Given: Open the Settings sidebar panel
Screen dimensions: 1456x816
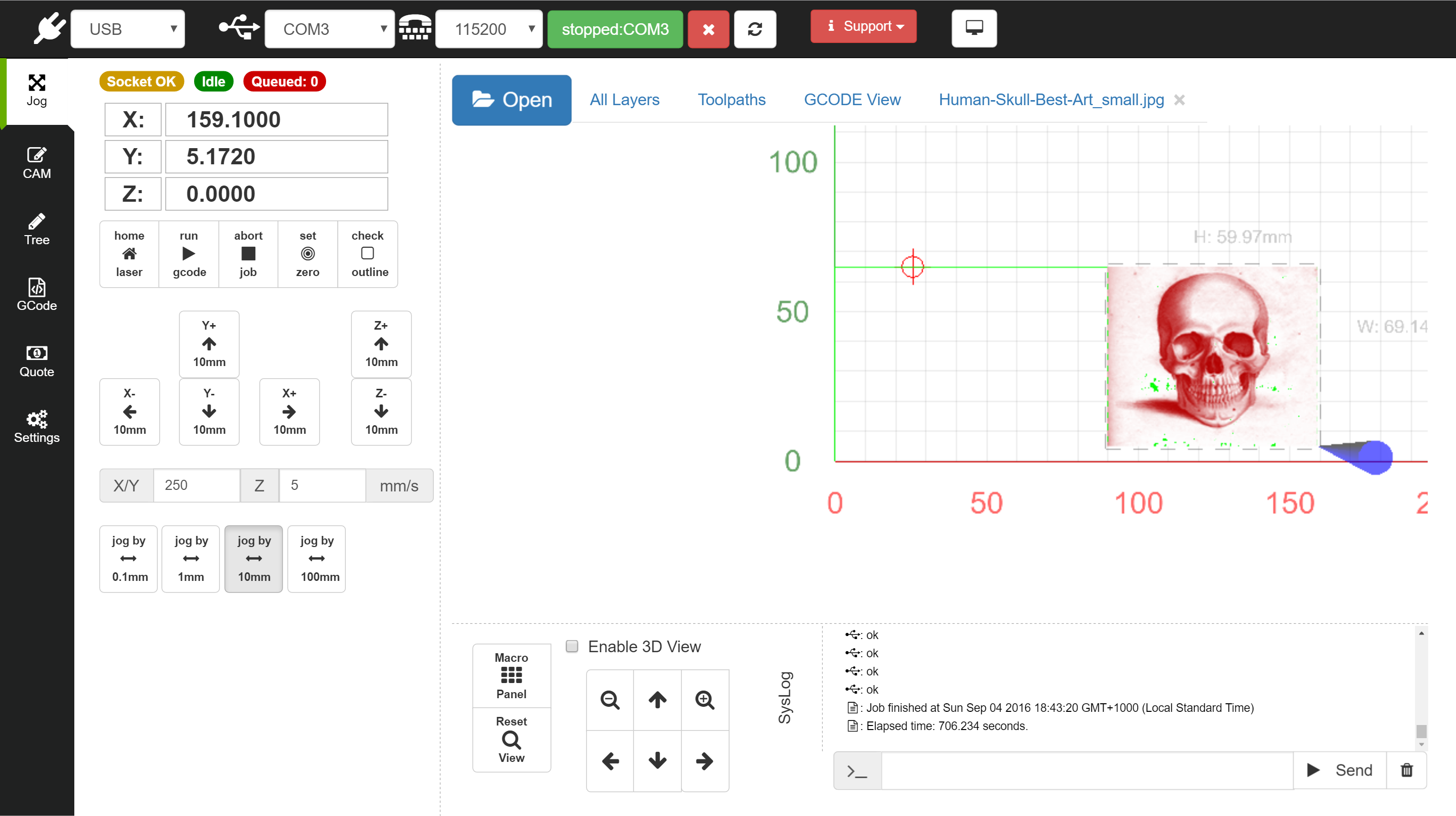Looking at the screenshot, I should [37, 427].
